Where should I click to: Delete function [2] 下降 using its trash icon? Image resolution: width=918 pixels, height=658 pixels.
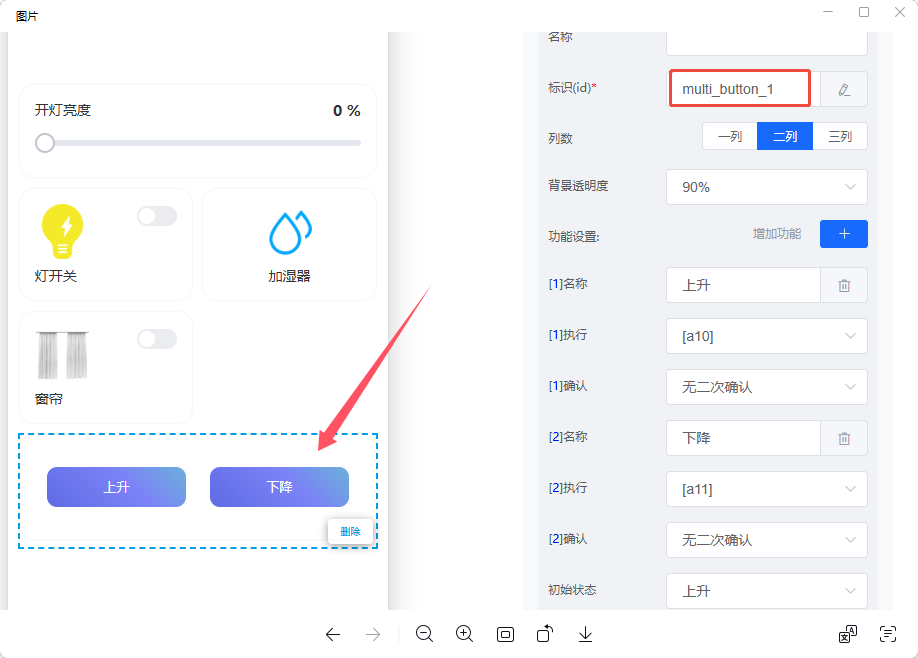click(843, 438)
